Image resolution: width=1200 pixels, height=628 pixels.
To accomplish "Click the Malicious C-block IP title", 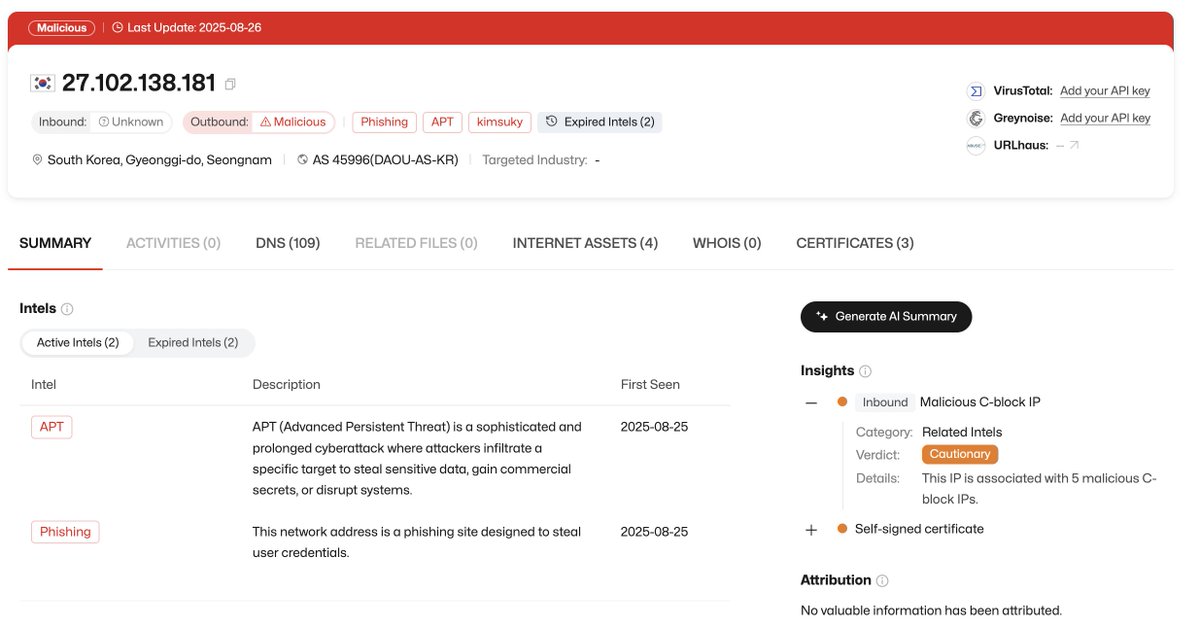I will pyautogui.click(x=980, y=402).
